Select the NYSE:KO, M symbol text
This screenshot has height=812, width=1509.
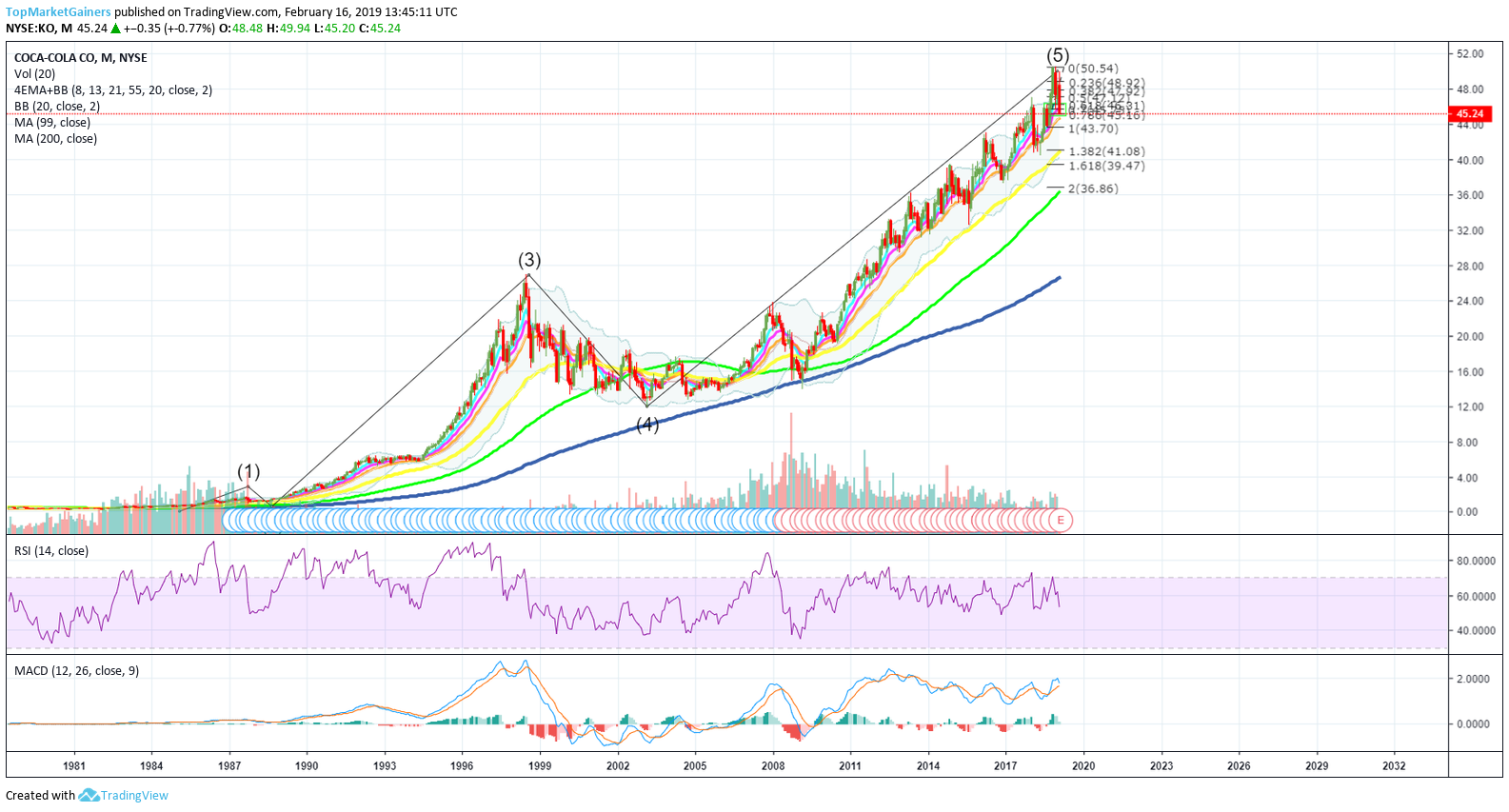click(x=39, y=29)
